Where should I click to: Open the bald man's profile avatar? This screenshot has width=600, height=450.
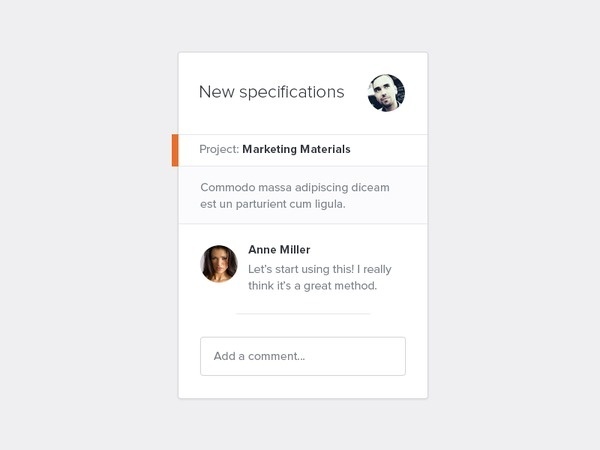[x=386, y=93]
